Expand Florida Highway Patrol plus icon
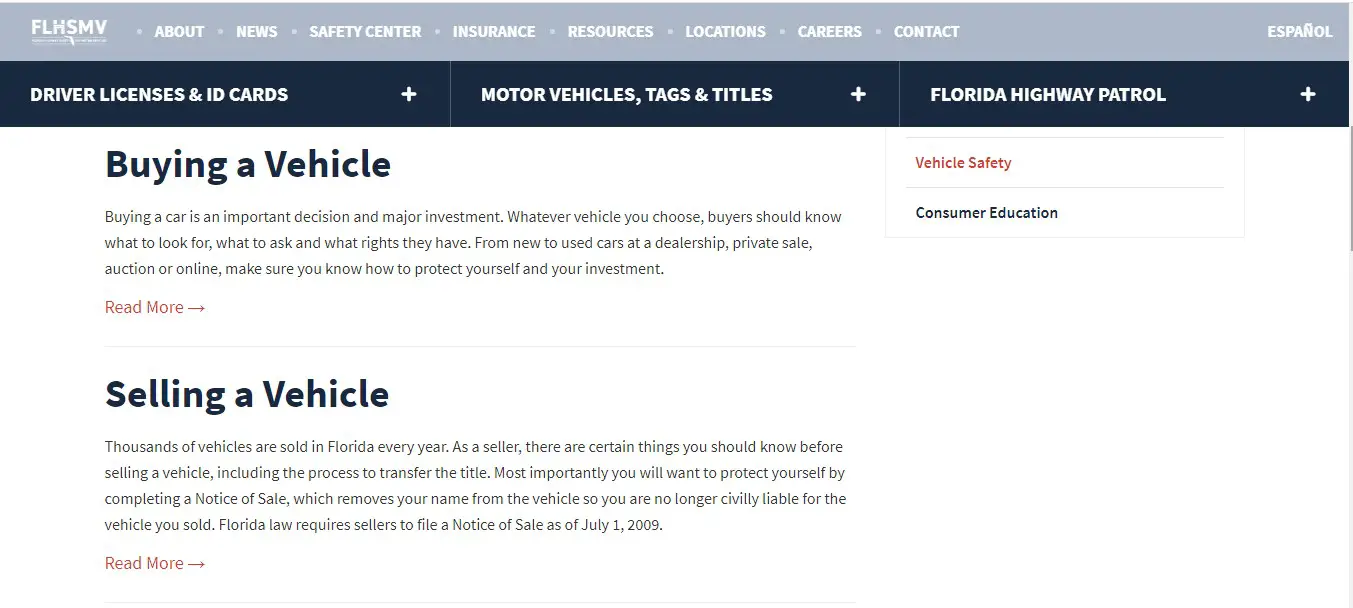Image resolution: width=1353 pixels, height=608 pixels. (1308, 94)
